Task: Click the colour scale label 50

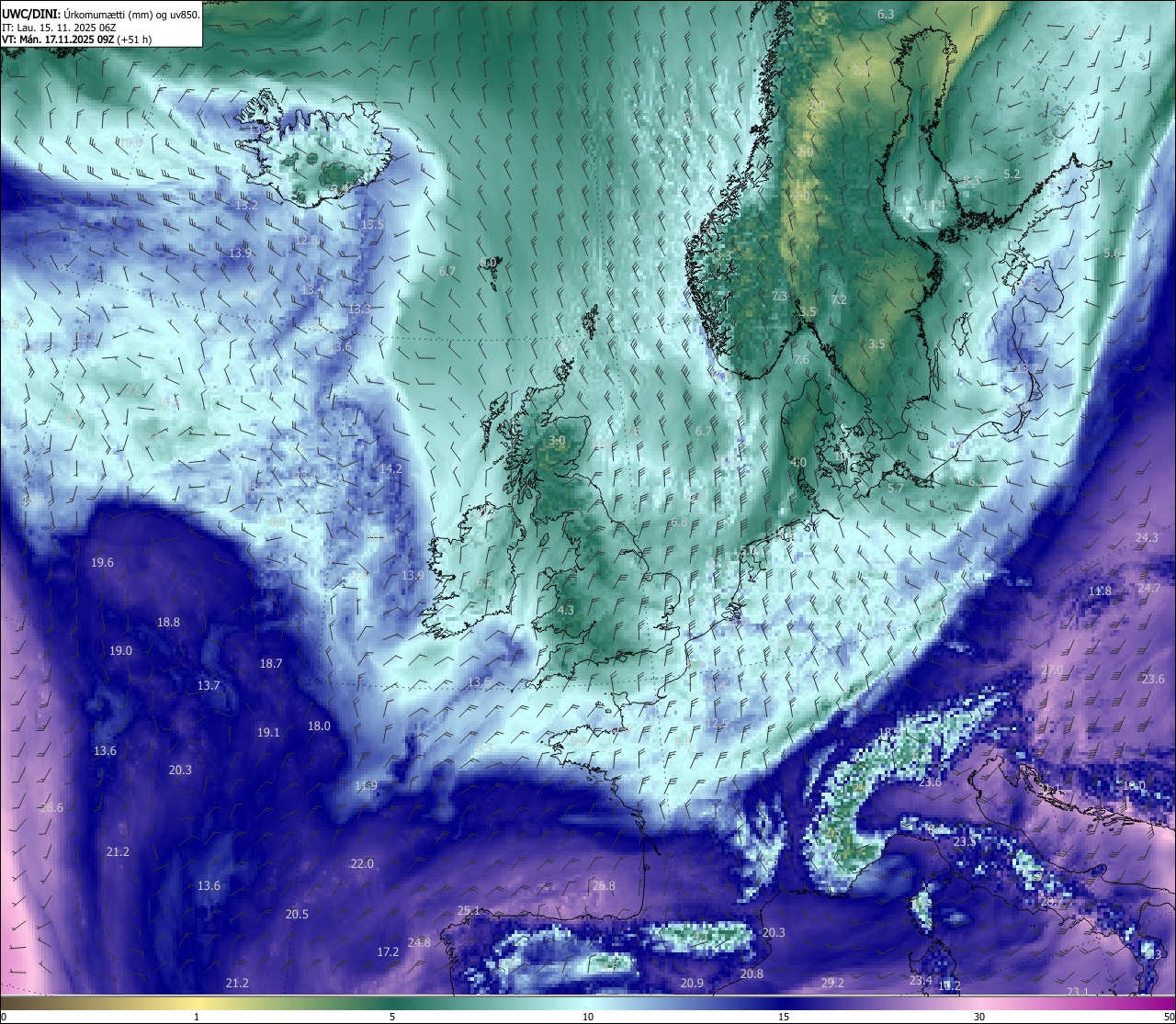Action: point(1169,1017)
